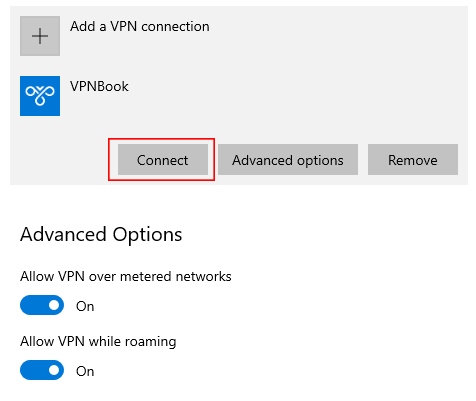The image size is (476, 401).
Task: Click the white knob of metered networks switch
Action: tap(54, 305)
